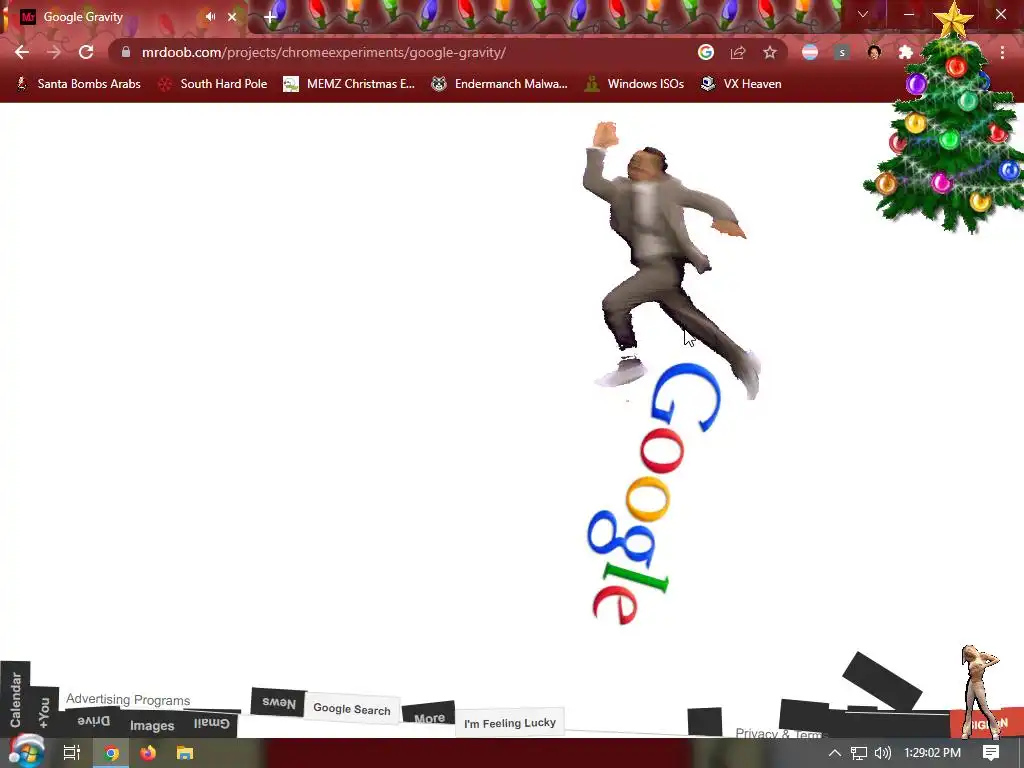Close the Google Gravity tab

232,17
